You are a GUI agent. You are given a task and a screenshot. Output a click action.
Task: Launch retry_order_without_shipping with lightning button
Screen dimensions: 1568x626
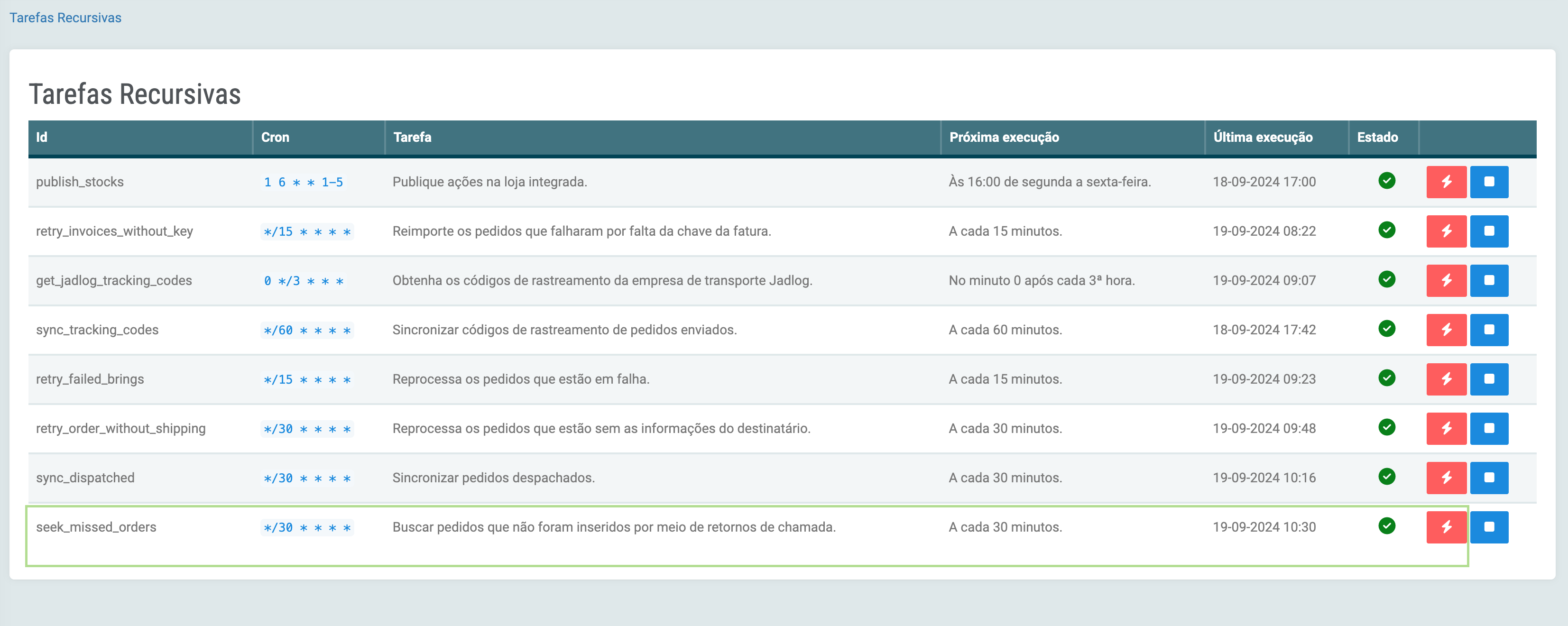pyautogui.click(x=1446, y=428)
